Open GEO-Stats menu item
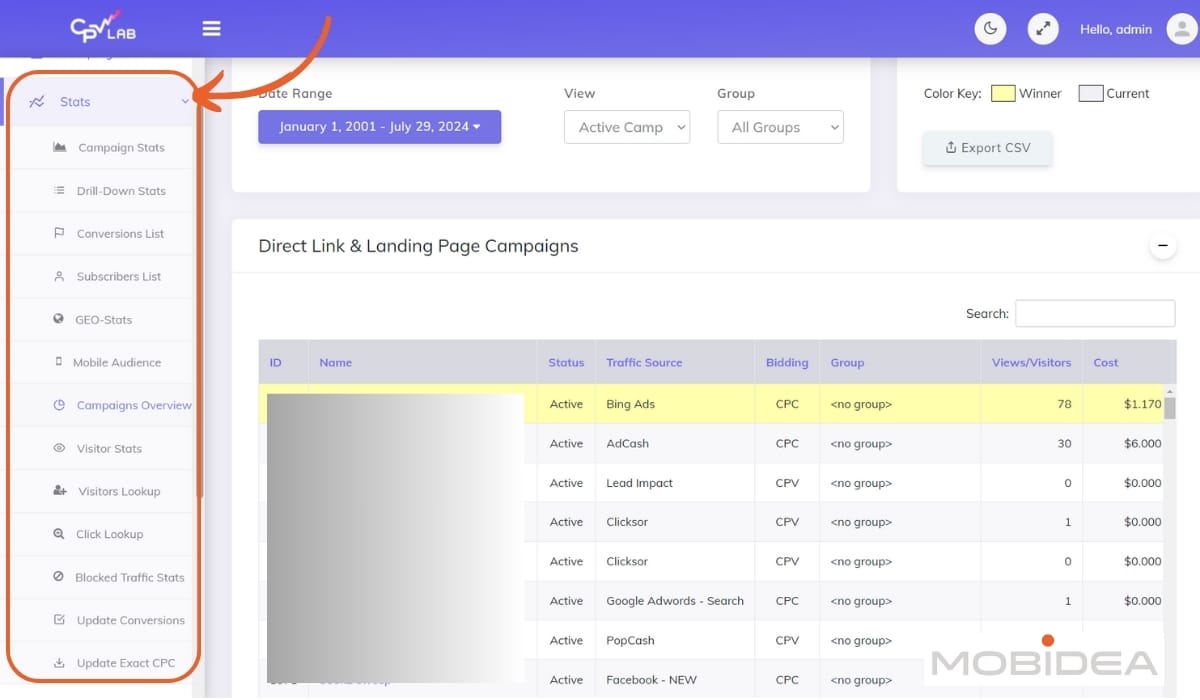 tap(104, 319)
